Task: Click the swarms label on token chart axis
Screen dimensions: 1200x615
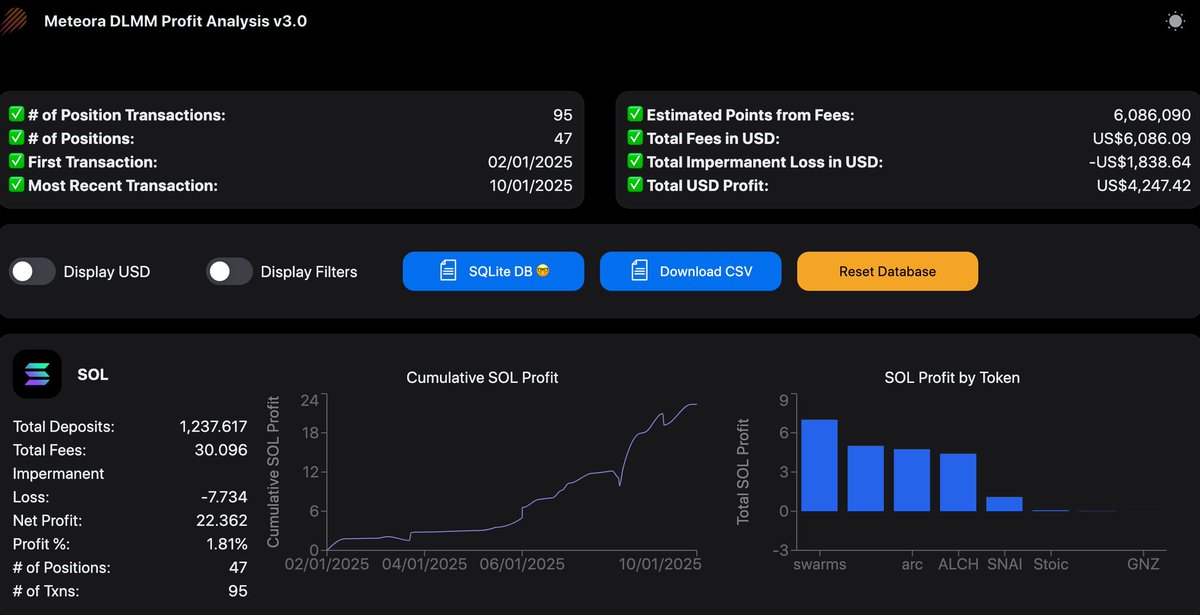Action: pyautogui.click(x=819, y=564)
